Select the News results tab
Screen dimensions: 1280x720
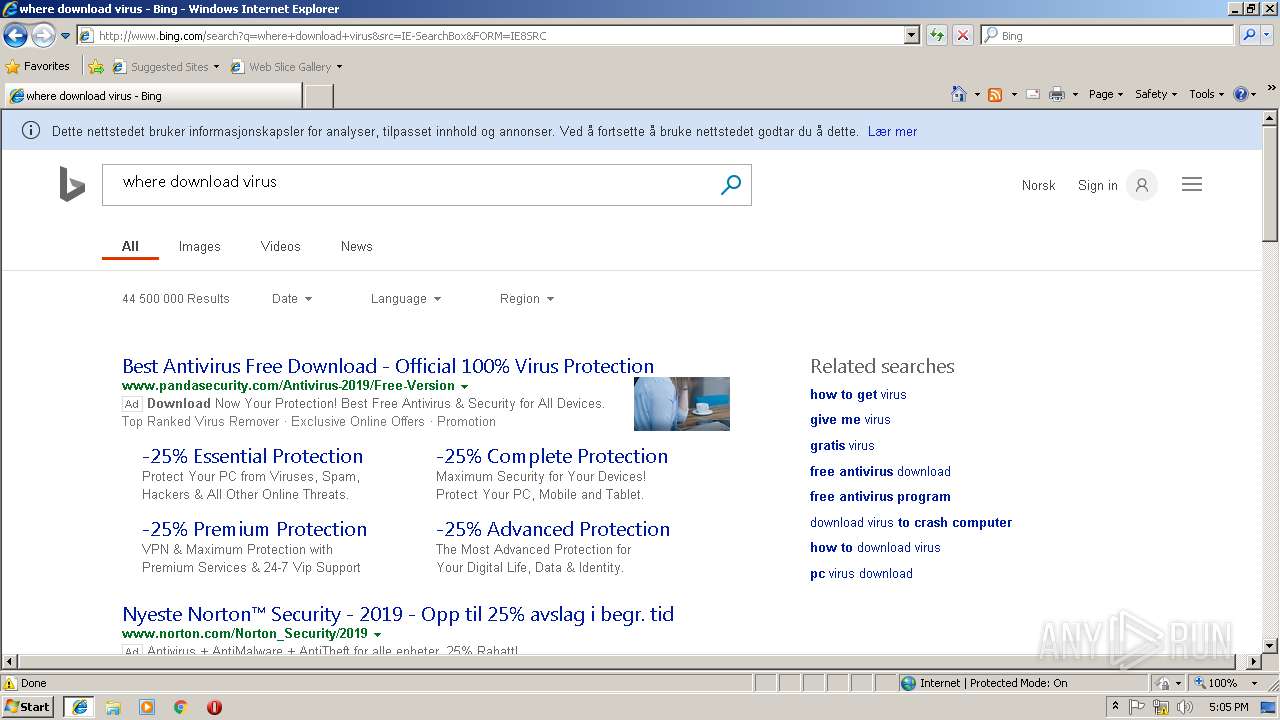click(x=356, y=246)
